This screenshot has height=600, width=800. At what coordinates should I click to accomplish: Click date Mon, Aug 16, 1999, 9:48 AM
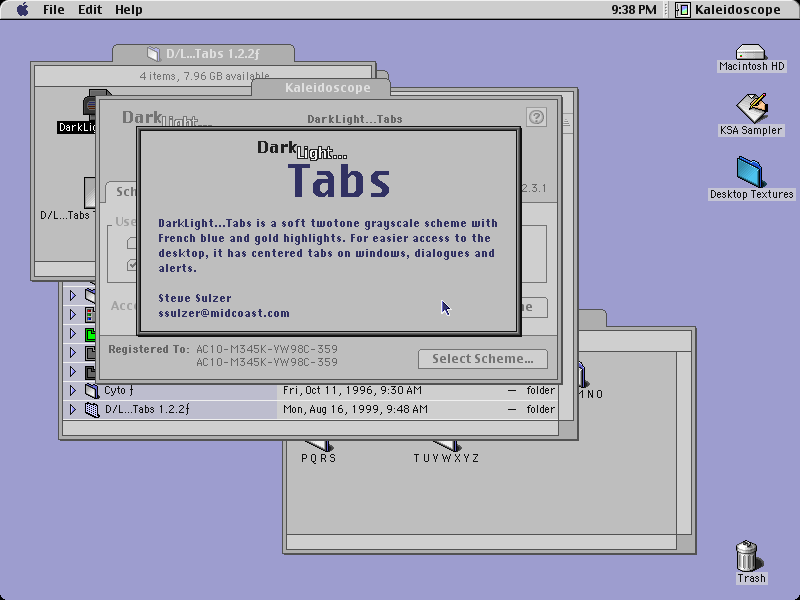pos(355,409)
